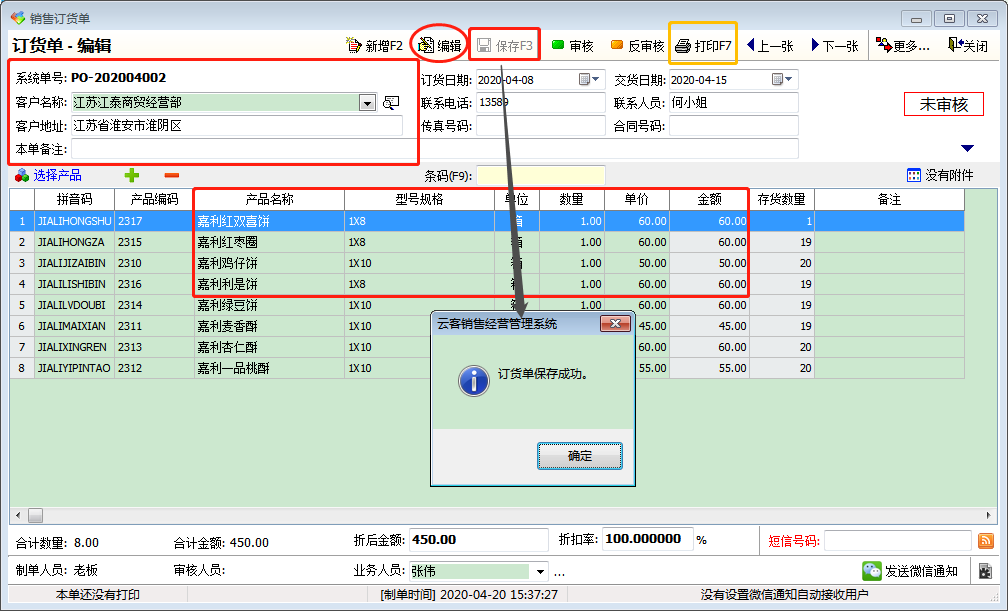Open the 客户名称 customer dropdown
The image size is (1008, 611).
click(367, 103)
